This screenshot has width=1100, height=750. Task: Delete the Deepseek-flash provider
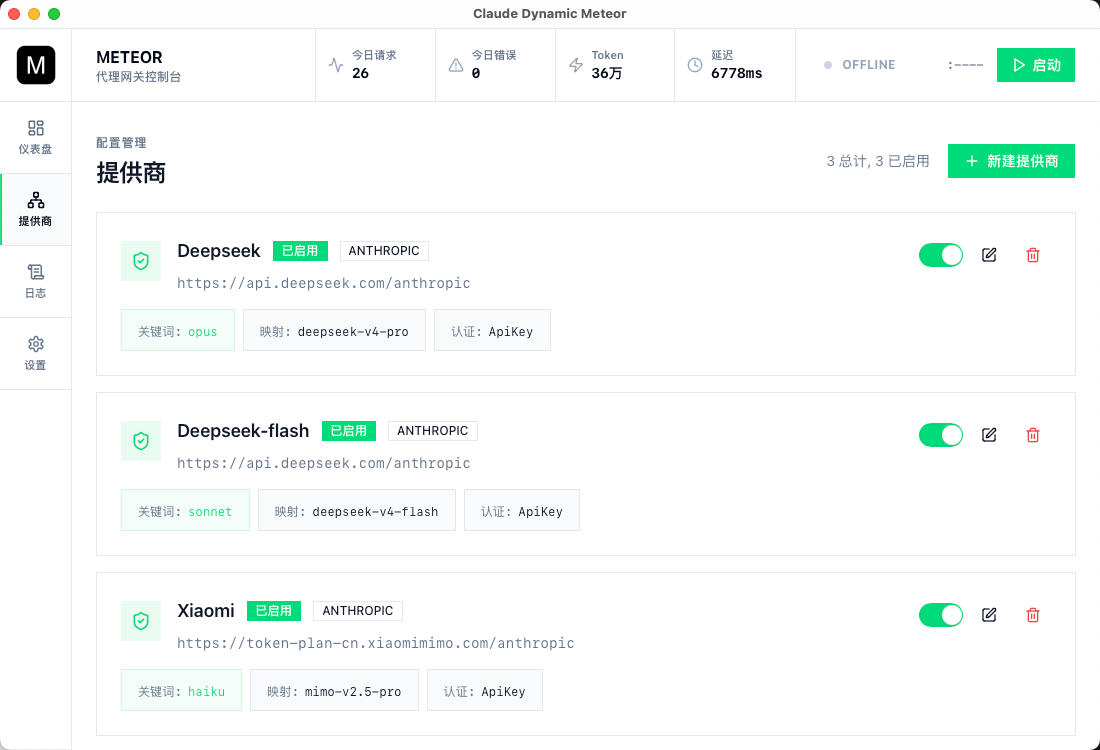click(x=1033, y=435)
